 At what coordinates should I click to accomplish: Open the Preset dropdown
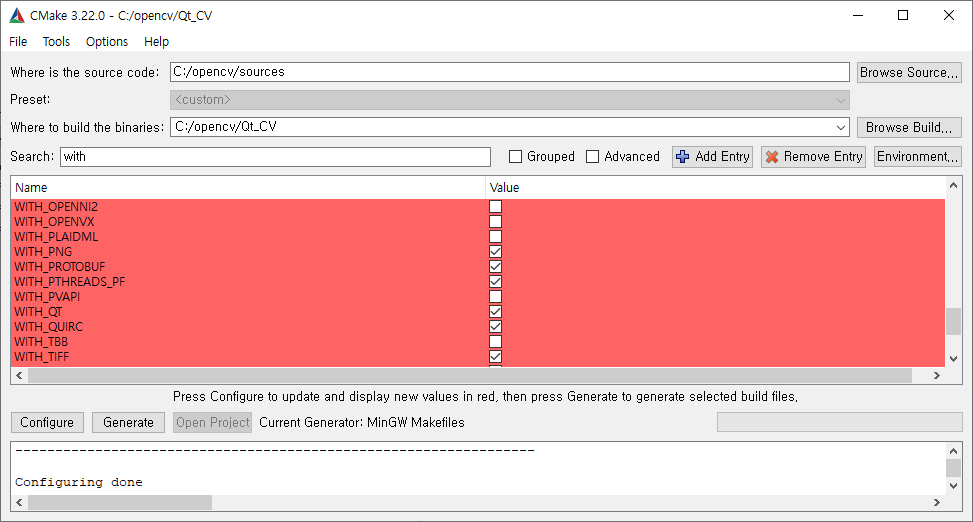point(509,100)
